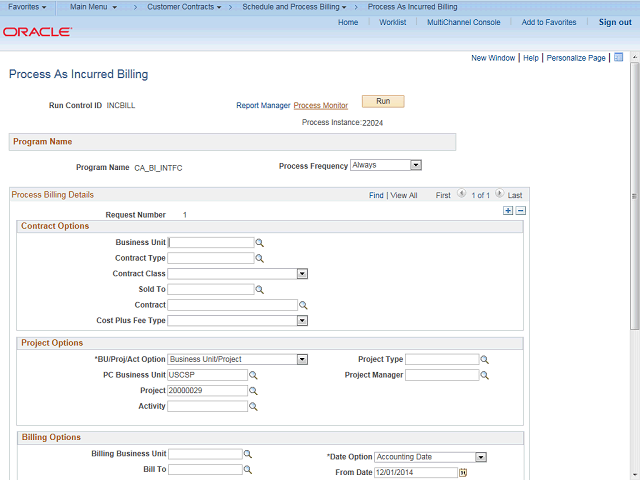Image resolution: width=640 pixels, height=480 pixels.
Task: Delete the request row with minus icon
Action: [520, 211]
